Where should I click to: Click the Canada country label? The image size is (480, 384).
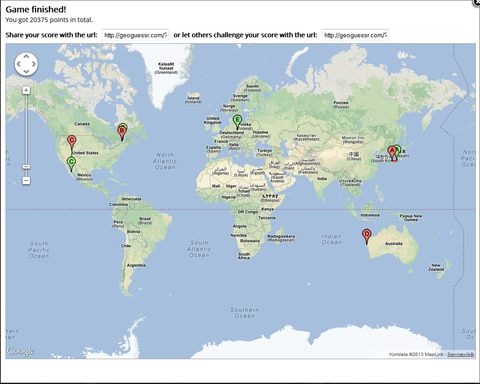(82, 124)
